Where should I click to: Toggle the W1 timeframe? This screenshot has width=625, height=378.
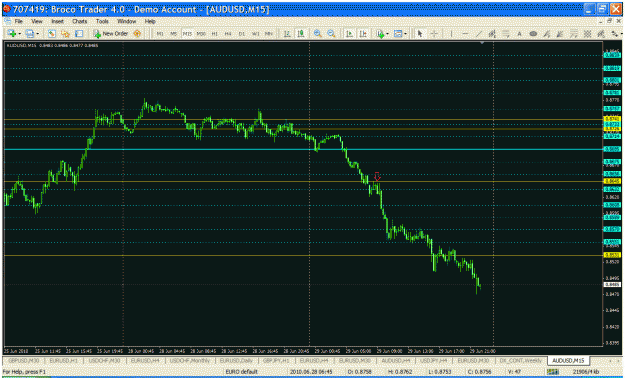tap(256, 34)
